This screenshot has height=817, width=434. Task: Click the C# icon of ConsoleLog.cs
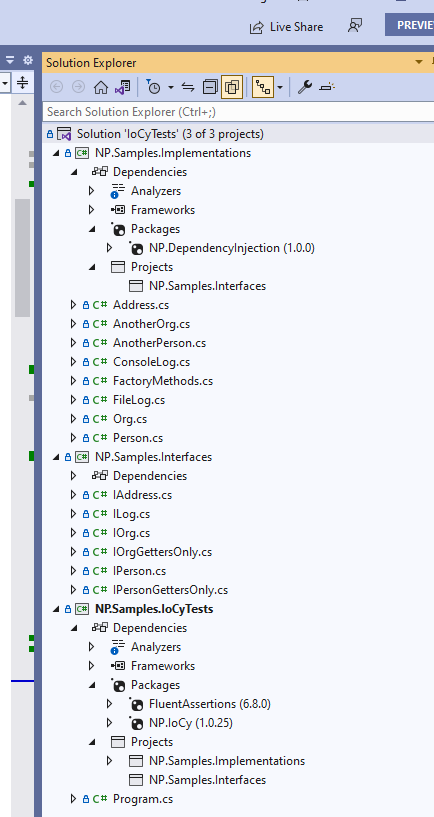[100, 362]
